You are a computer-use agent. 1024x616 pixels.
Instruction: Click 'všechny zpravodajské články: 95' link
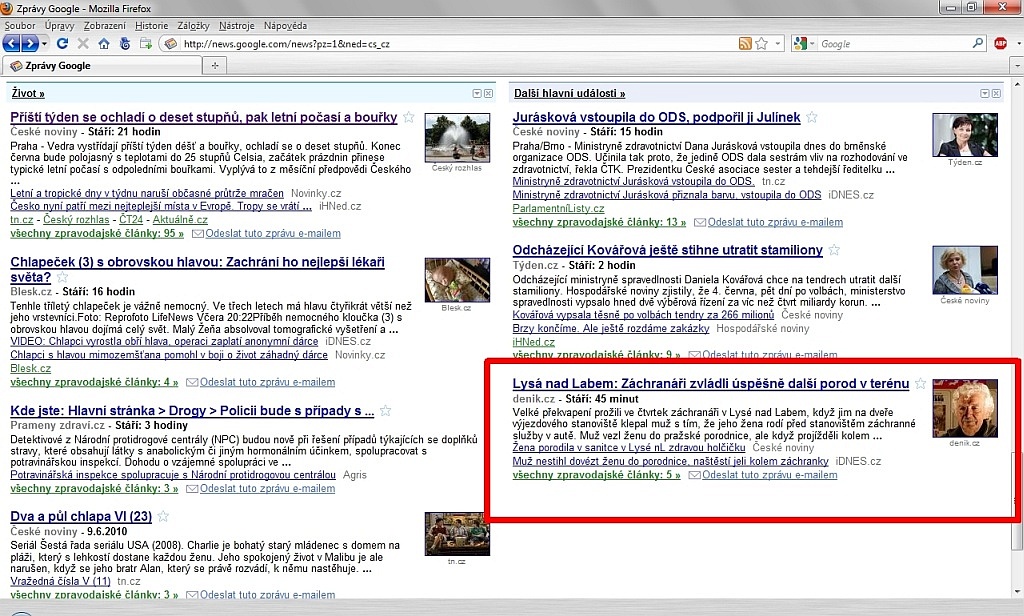point(97,234)
